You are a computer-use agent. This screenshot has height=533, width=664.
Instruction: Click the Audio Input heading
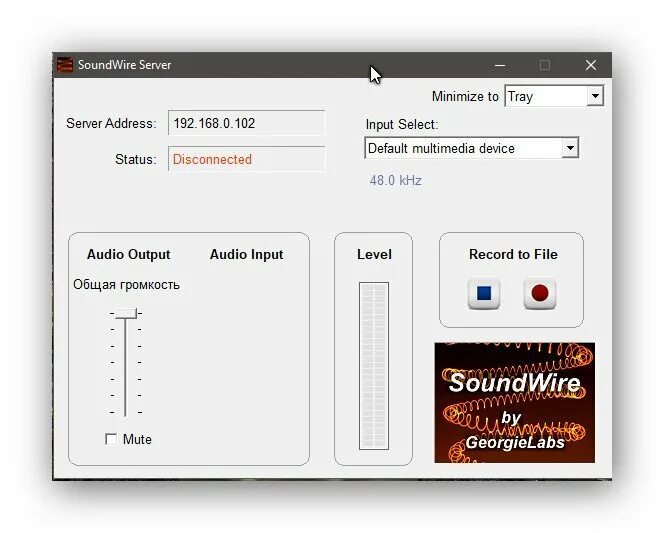pyautogui.click(x=246, y=254)
